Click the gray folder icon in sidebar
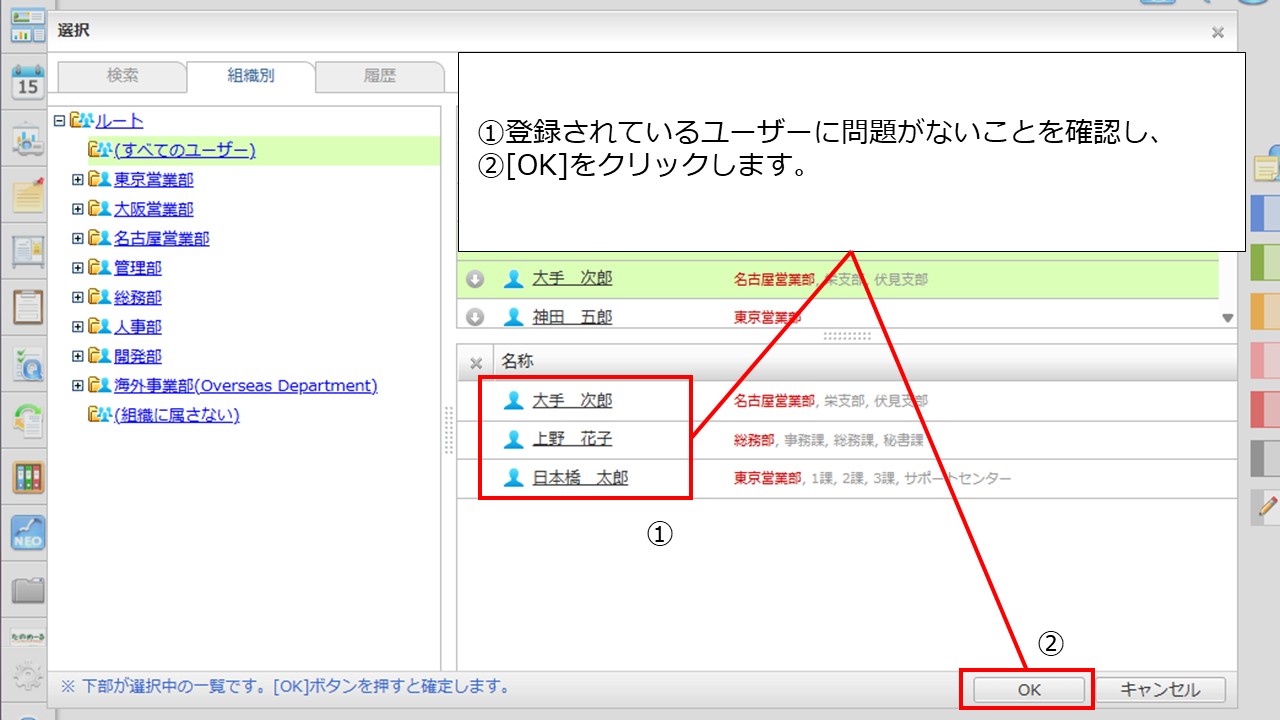 click(x=27, y=590)
